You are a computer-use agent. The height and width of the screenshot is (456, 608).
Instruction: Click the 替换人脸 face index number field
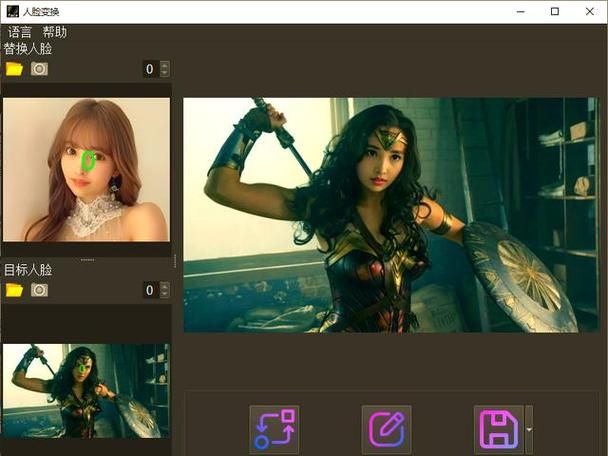pyautogui.click(x=150, y=69)
